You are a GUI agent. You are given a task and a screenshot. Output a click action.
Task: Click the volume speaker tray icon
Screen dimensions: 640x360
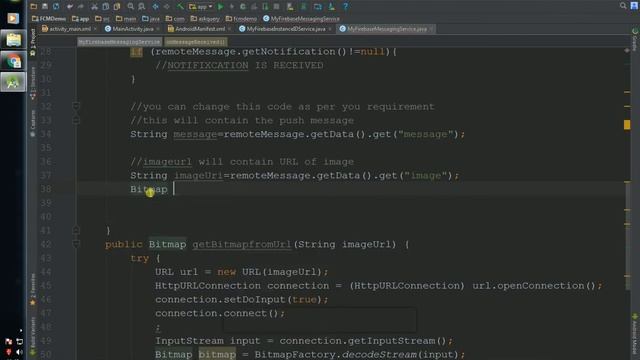click(x=19, y=352)
